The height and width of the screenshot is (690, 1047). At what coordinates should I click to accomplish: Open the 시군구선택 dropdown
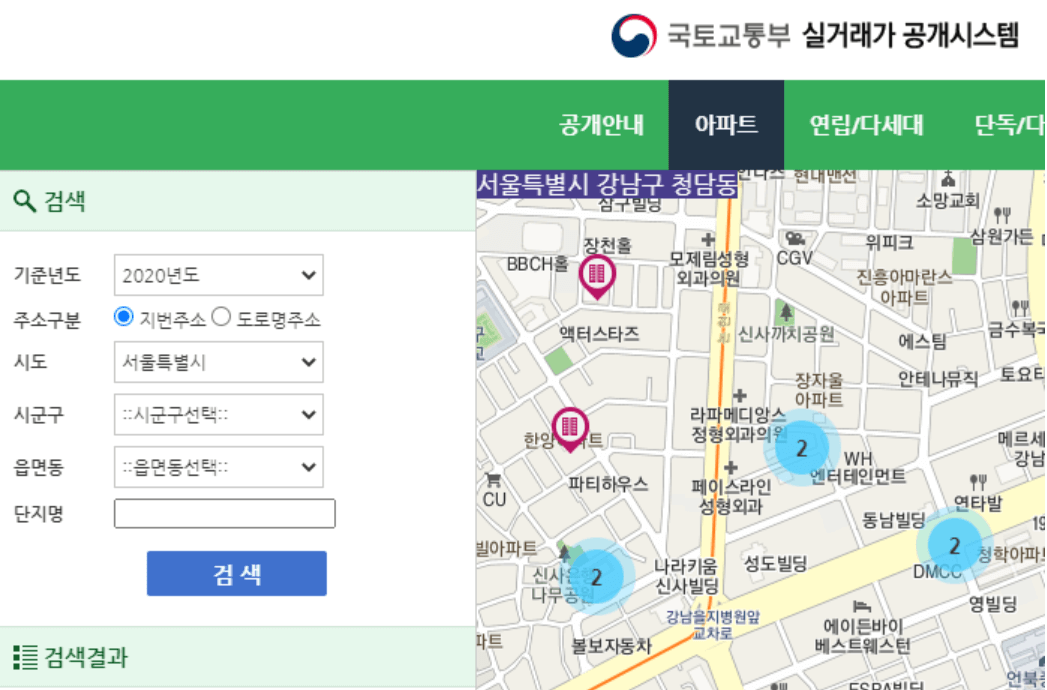point(218,414)
